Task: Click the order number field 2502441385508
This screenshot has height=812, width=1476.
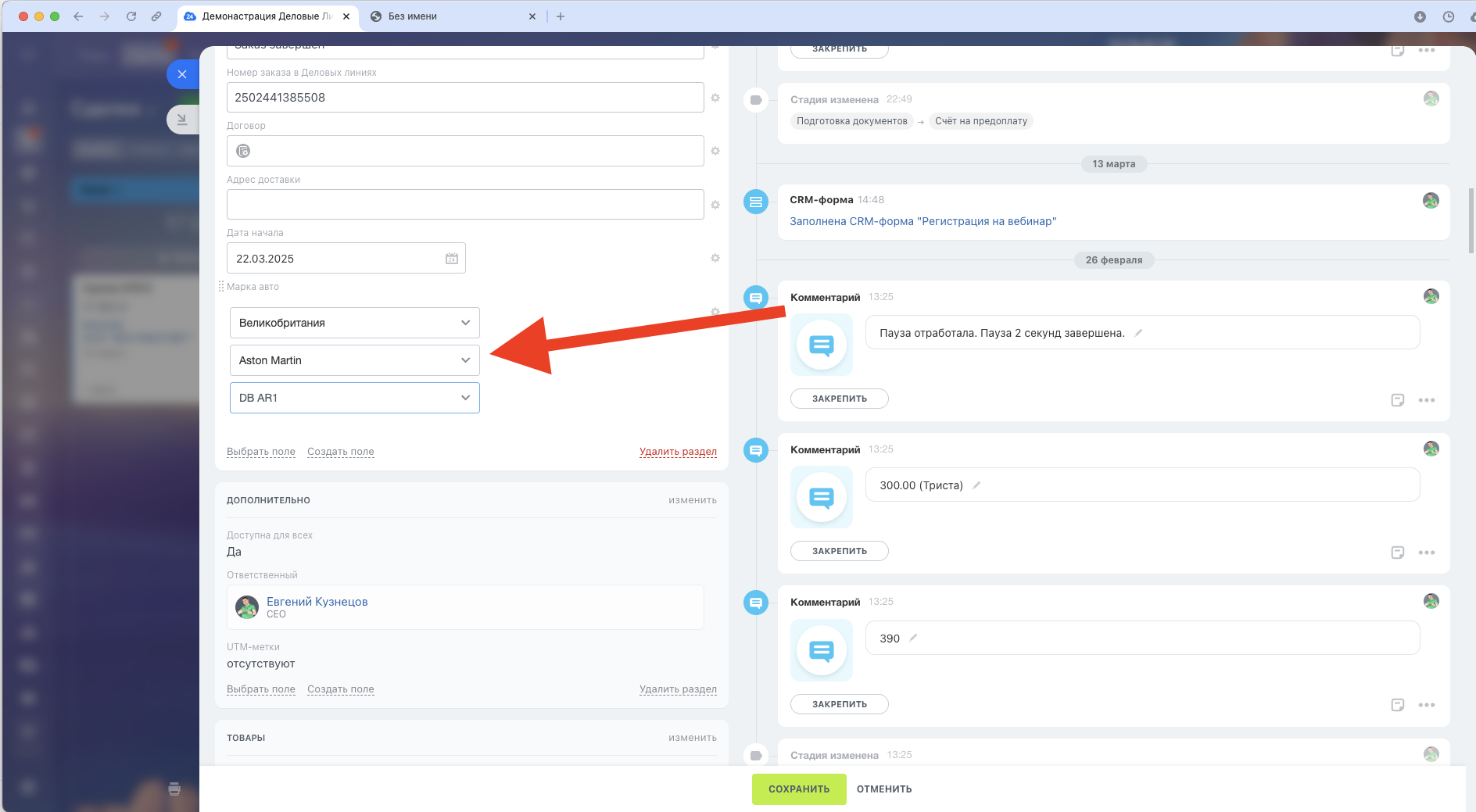Action: point(465,98)
